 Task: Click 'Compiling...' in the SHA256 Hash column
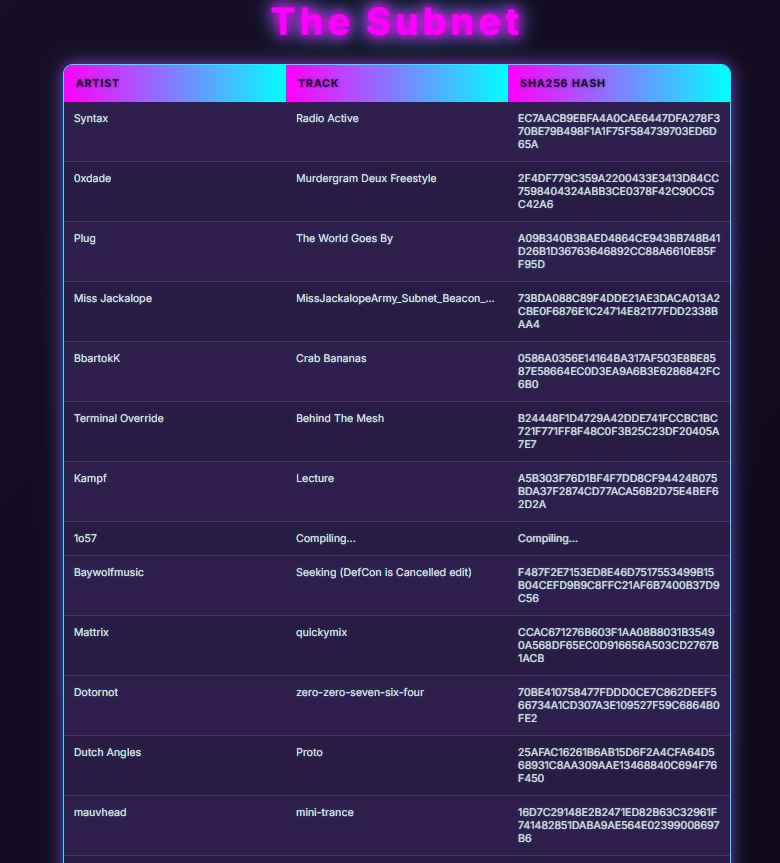pyautogui.click(x=548, y=538)
